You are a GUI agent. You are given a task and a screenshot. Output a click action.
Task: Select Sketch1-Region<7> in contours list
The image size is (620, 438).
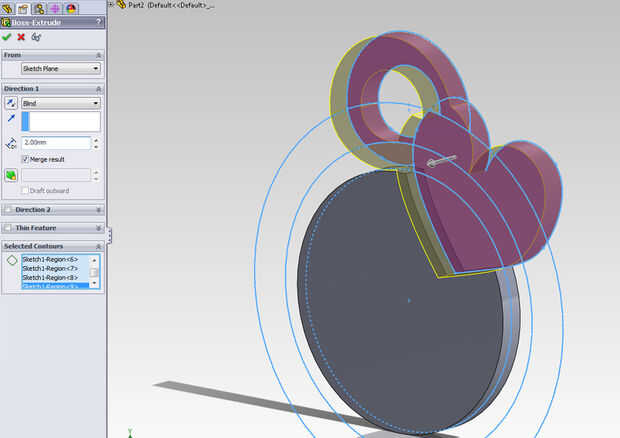(50, 268)
